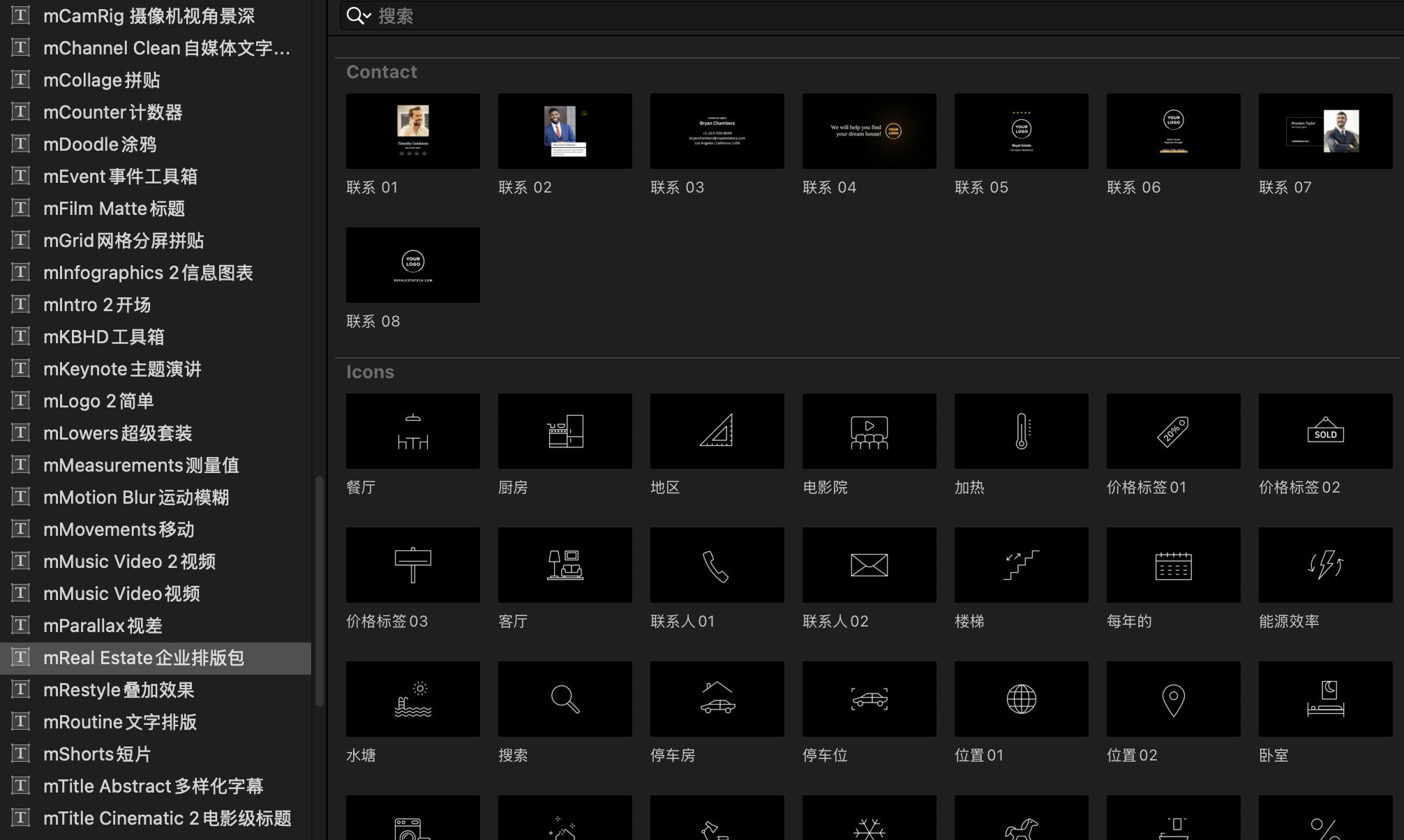Pick the 电影院 cinema icon template

(x=869, y=431)
